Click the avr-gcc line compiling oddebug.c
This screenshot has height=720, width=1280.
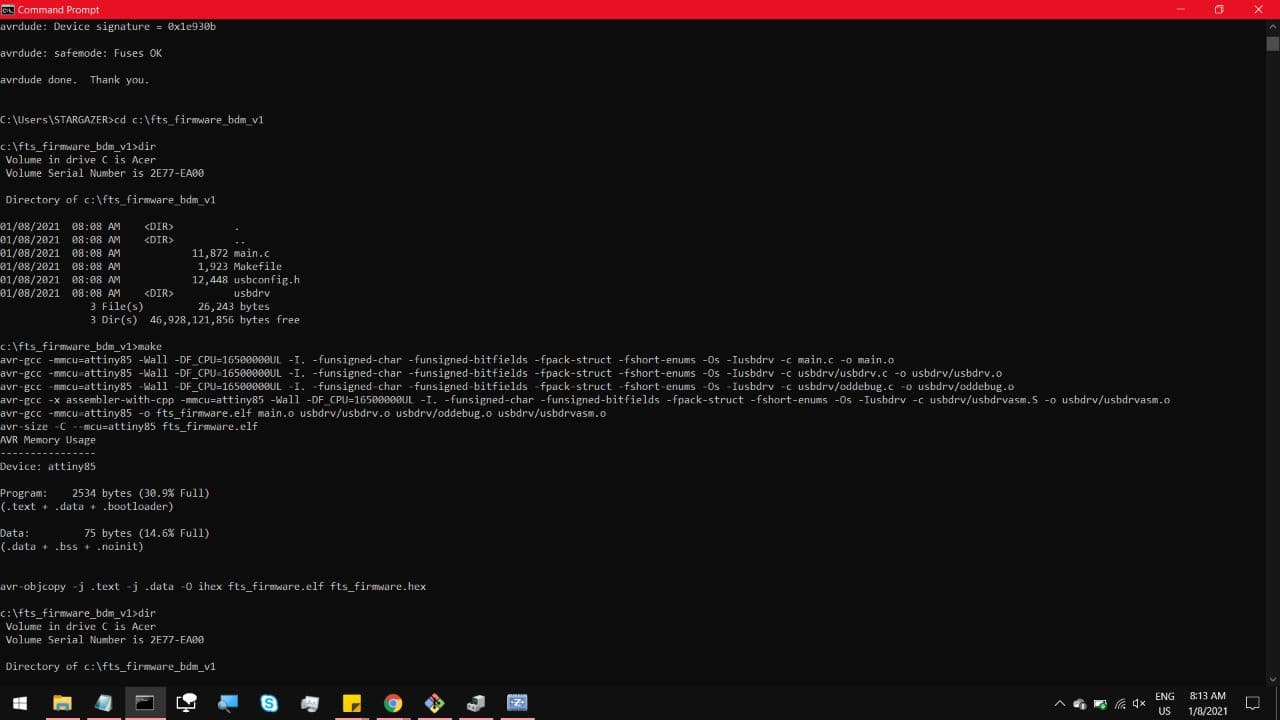(507, 386)
